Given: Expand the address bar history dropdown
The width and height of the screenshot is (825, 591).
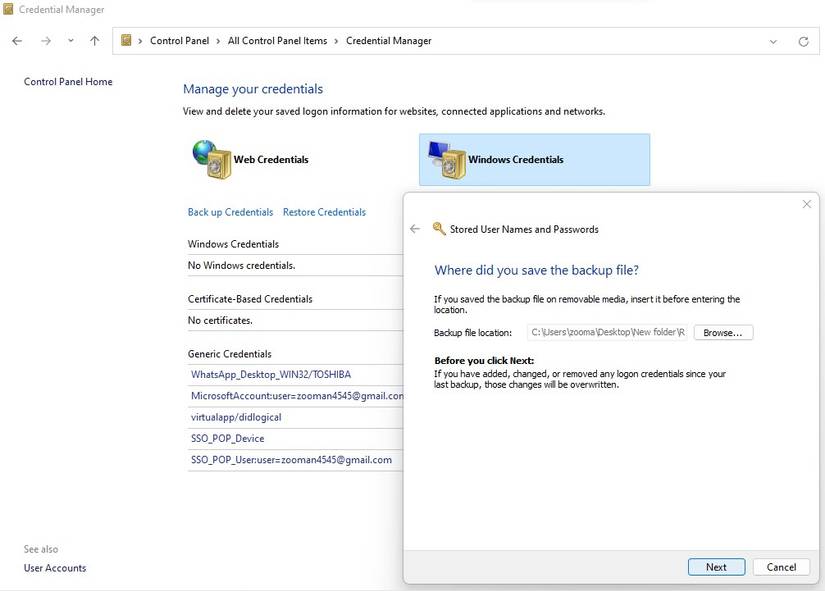Looking at the screenshot, I should pyautogui.click(x=773, y=41).
